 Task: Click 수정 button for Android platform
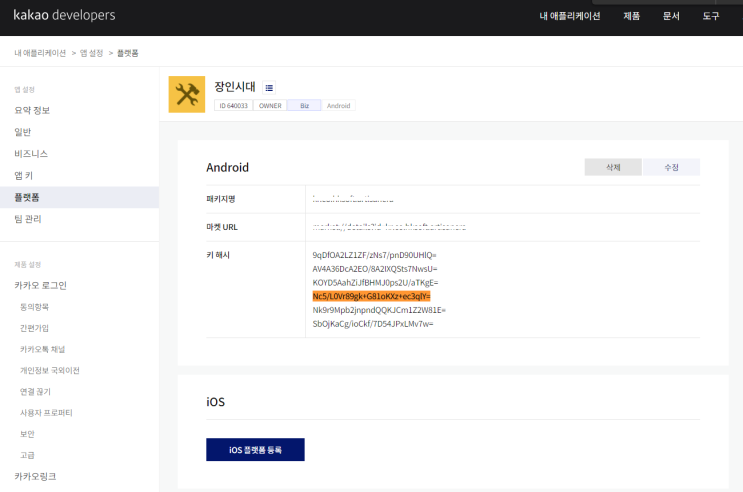671,167
